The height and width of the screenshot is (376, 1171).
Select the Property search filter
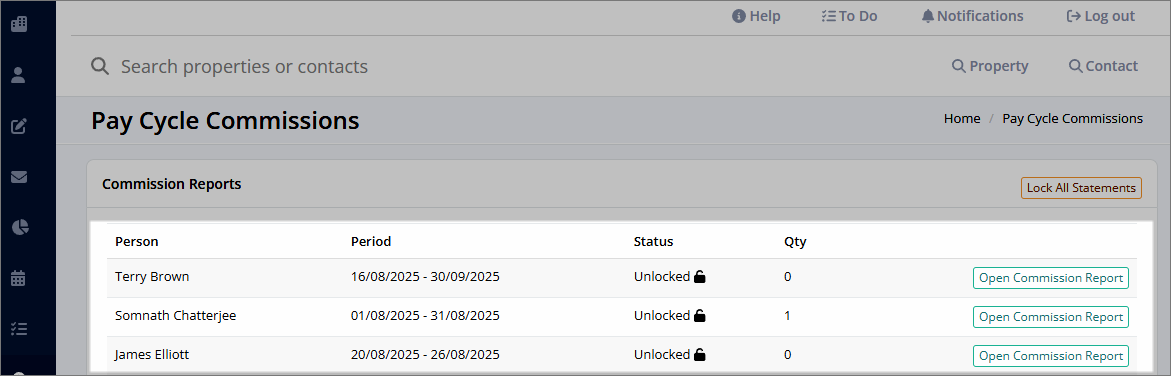tap(990, 66)
